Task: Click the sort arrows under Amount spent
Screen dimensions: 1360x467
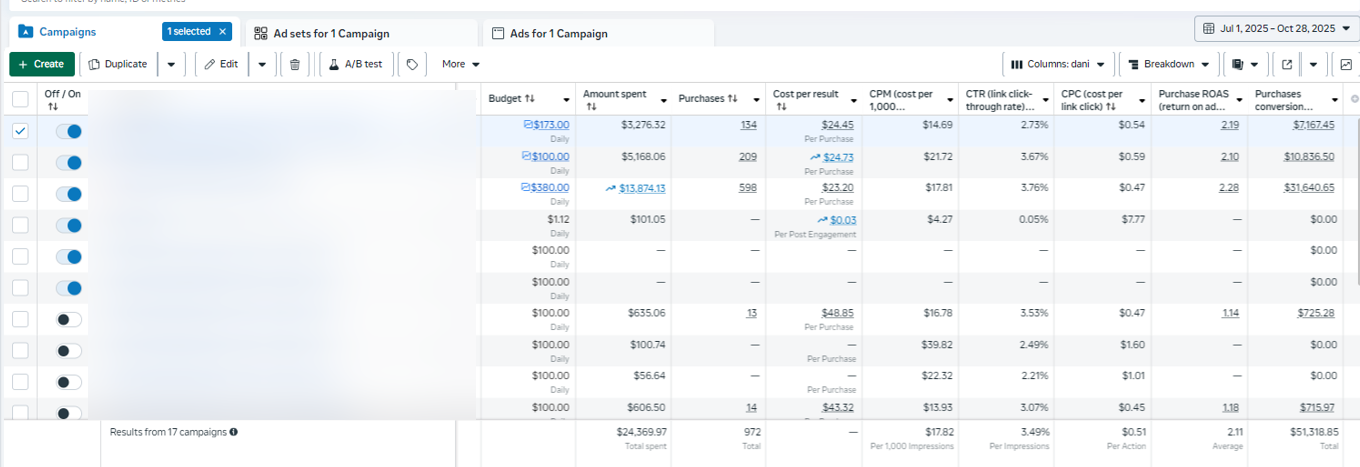Action: (x=591, y=106)
